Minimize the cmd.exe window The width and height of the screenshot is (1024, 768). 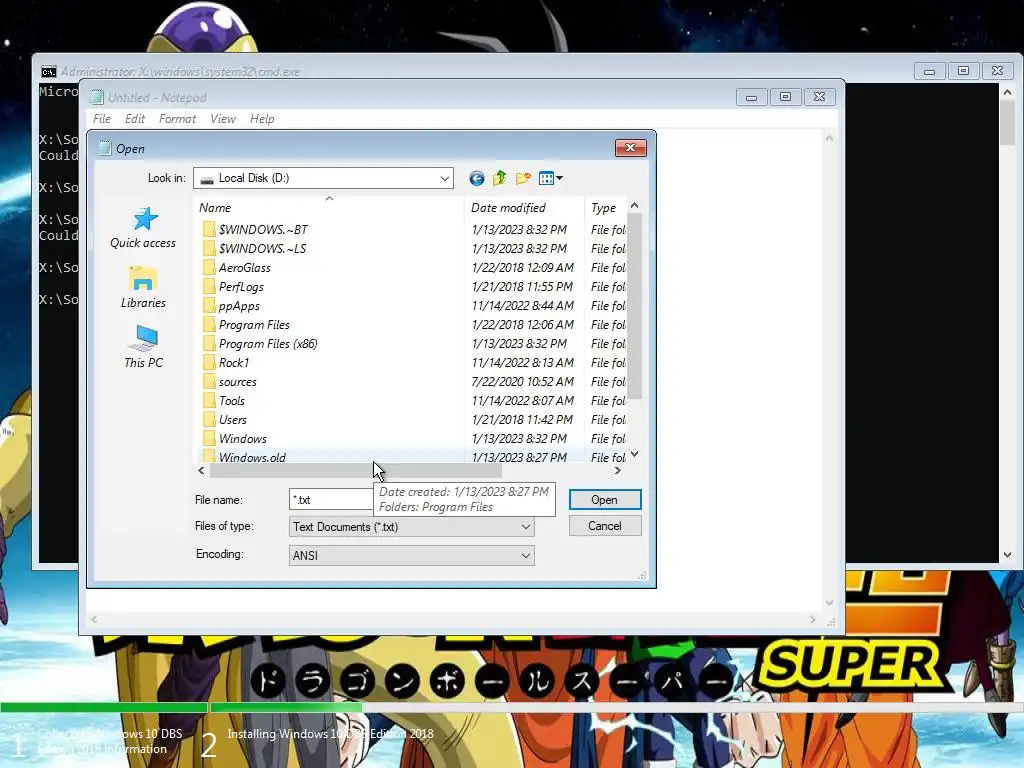click(929, 71)
